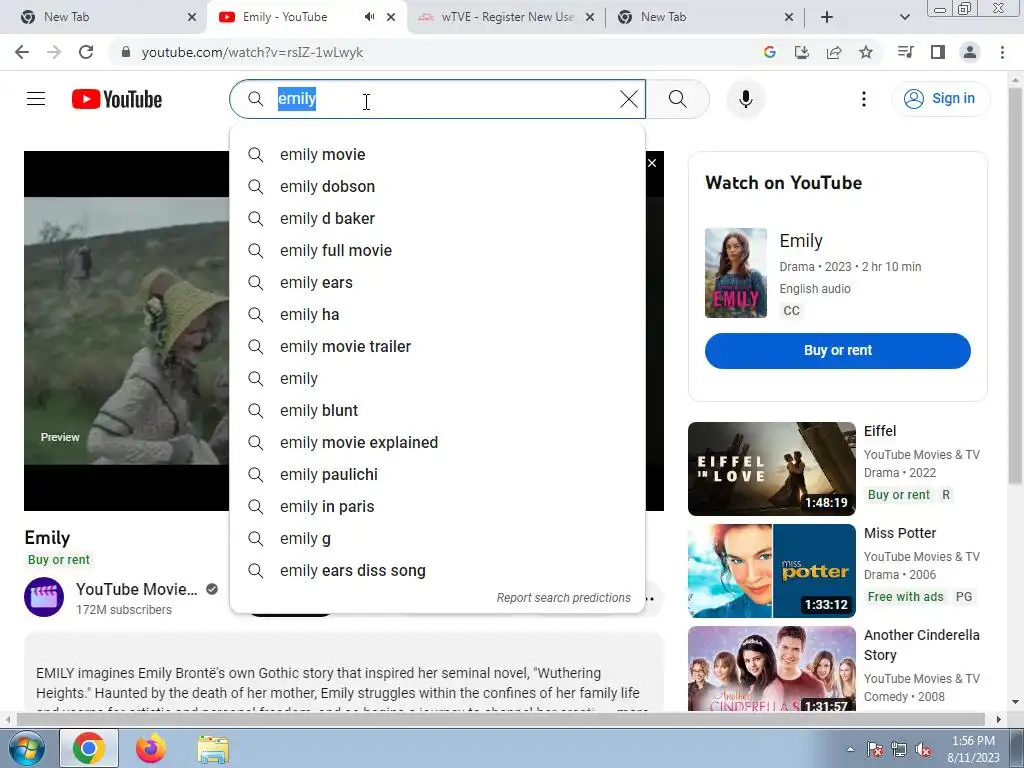Image resolution: width=1024 pixels, height=768 pixels.
Task: Click the vertical page scrollbar
Action: [x=1015, y=287]
